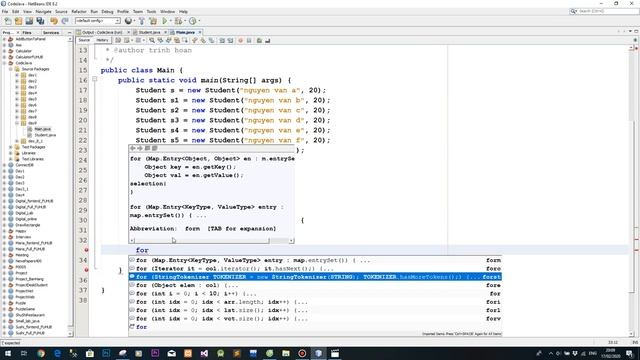Image resolution: width=640 pixels, height=360 pixels.
Task: Click the New File toolbar icon
Action: (x=8, y=21)
